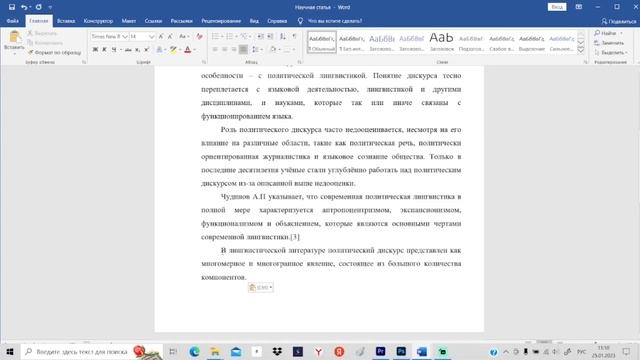
Task: Toggle italic (К) formatting
Action: (104, 49)
